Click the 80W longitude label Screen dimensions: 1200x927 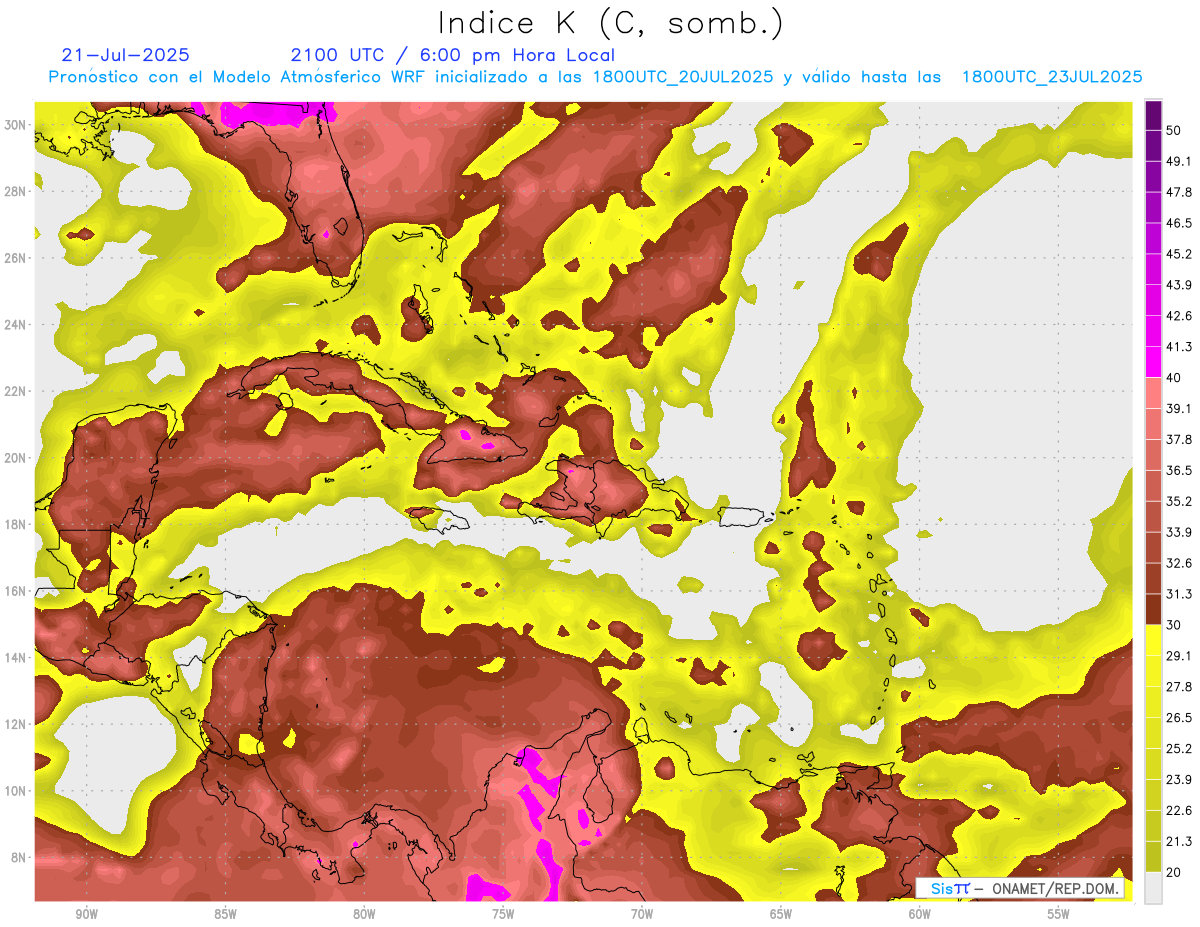pos(364,914)
